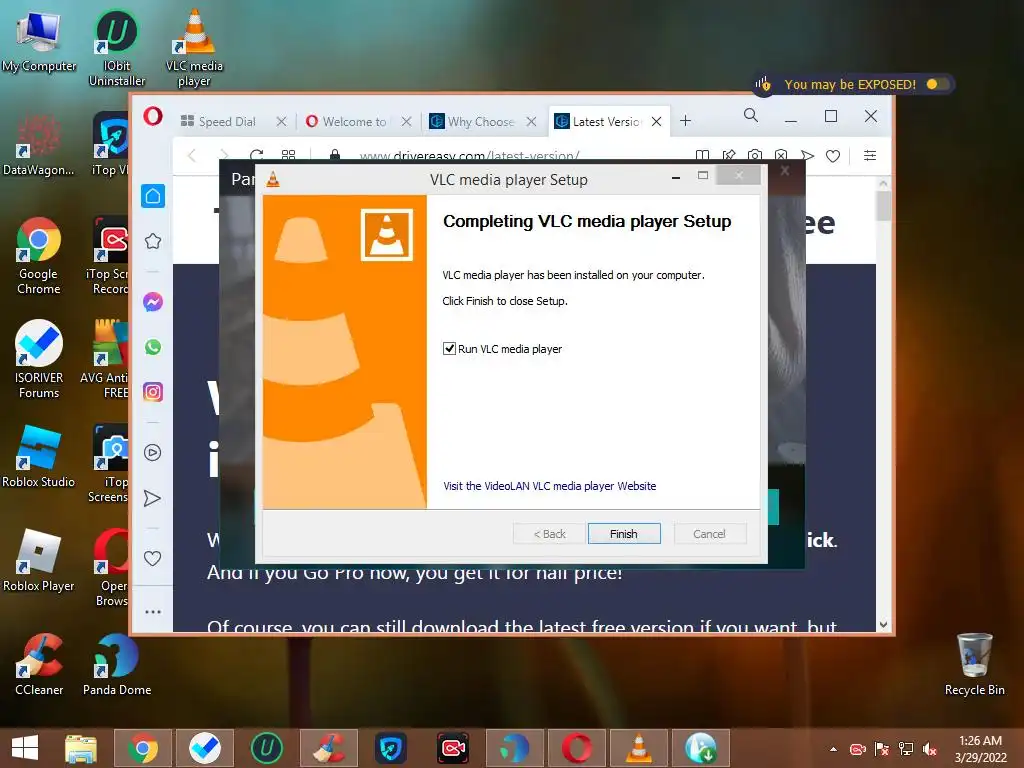Image resolution: width=1024 pixels, height=768 pixels.
Task: Open ISORIVER Forums desktop shortcut
Action: click(x=39, y=359)
